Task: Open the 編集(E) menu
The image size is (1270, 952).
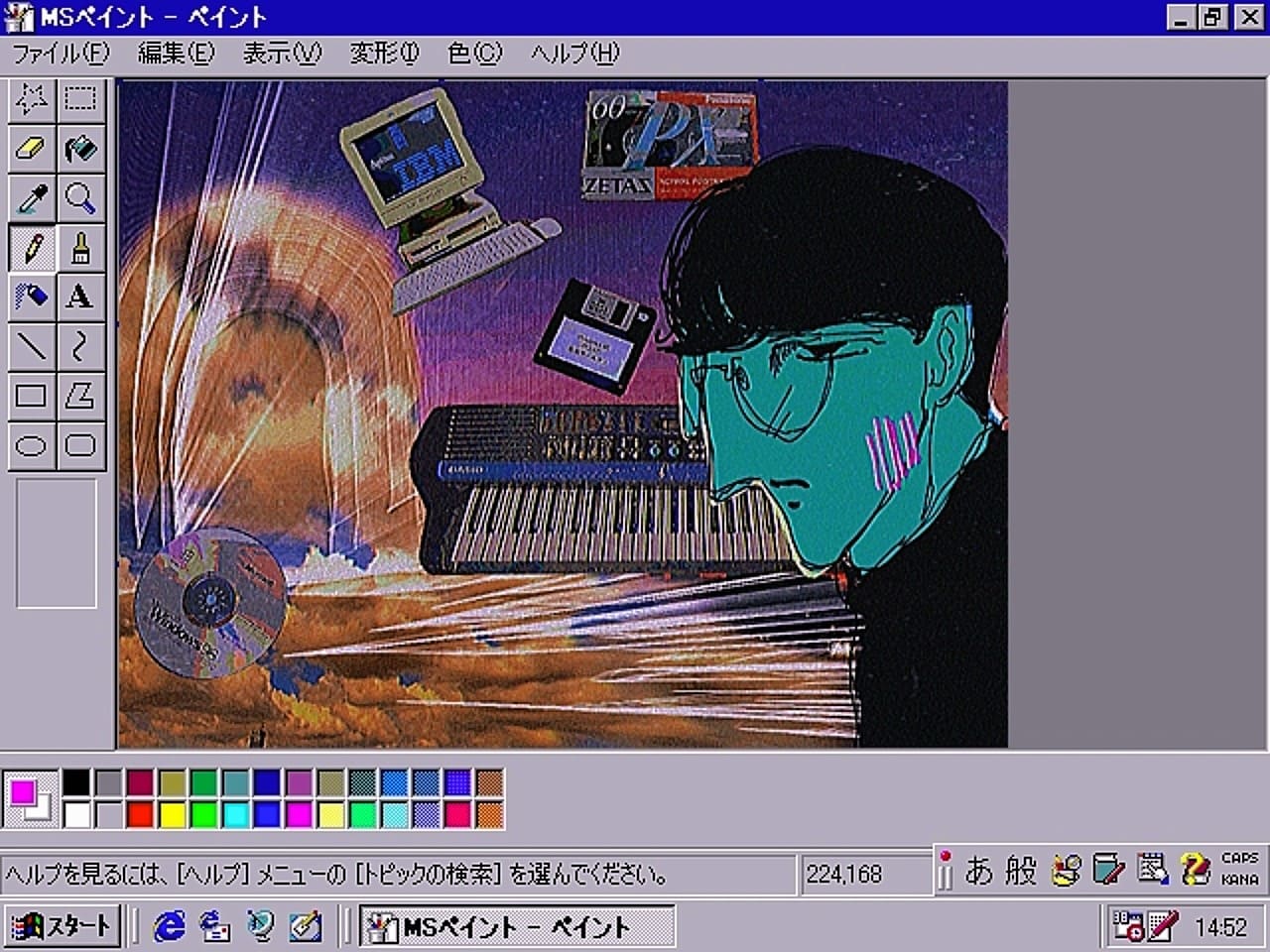Action: pyautogui.click(x=176, y=53)
